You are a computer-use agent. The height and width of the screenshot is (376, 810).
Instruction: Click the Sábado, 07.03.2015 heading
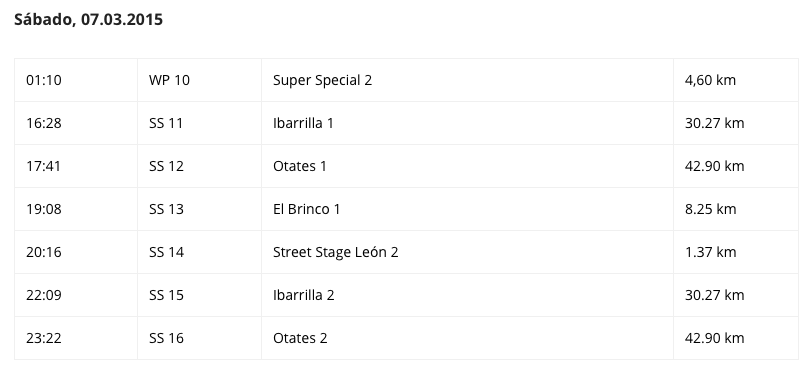[88, 20]
